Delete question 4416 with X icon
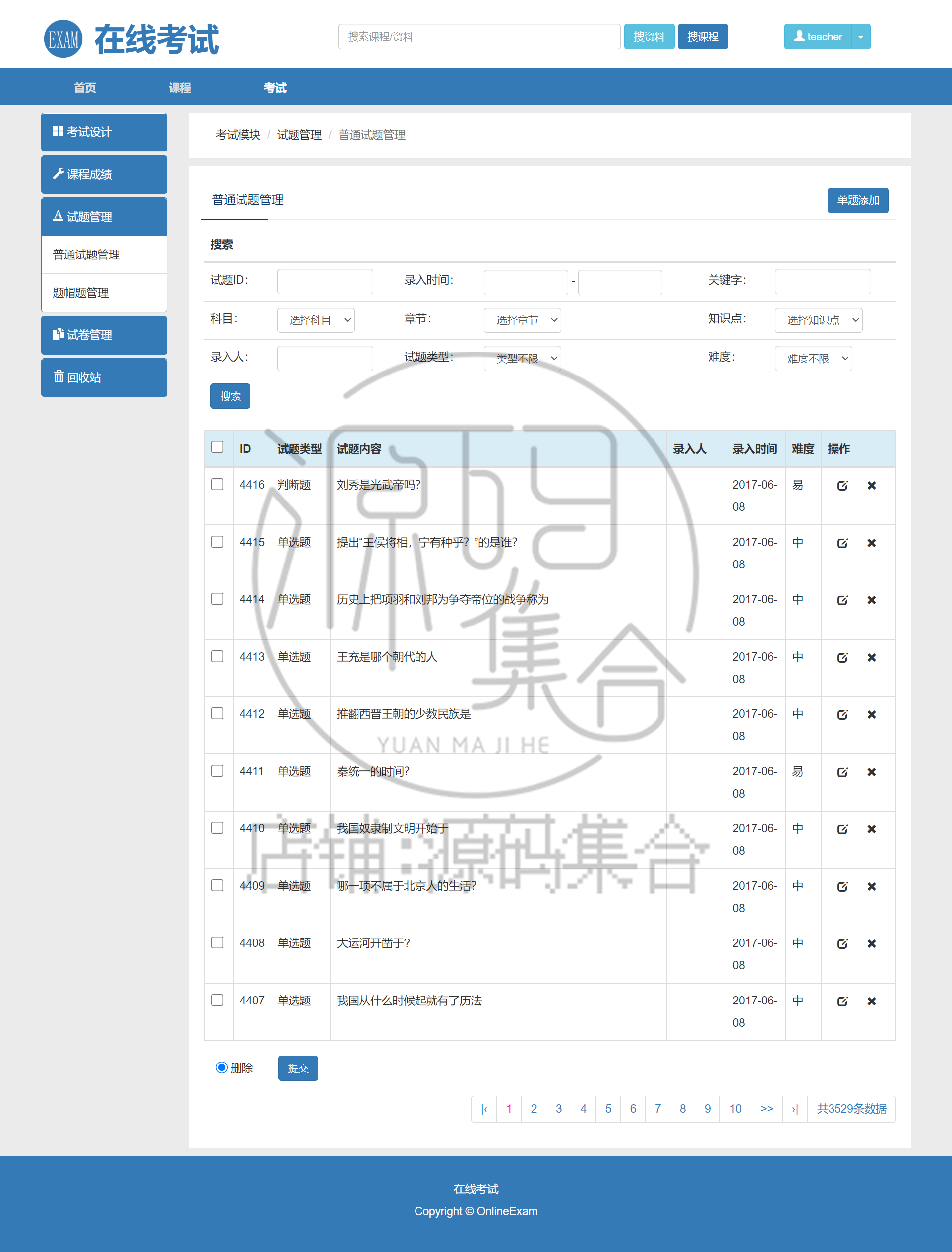This screenshot has height=1252, width=952. pyautogui.click(x=872, y=485)
